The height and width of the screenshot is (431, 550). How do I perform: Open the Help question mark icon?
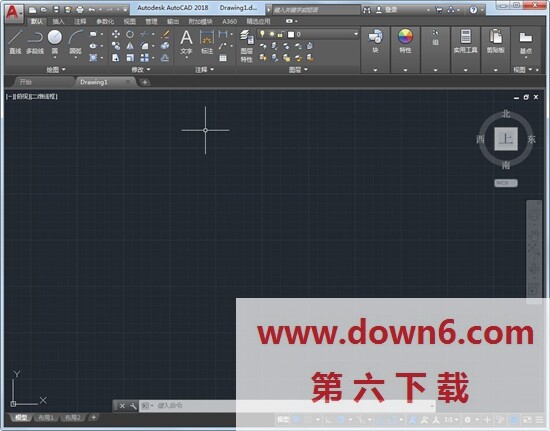click(473, 10)
